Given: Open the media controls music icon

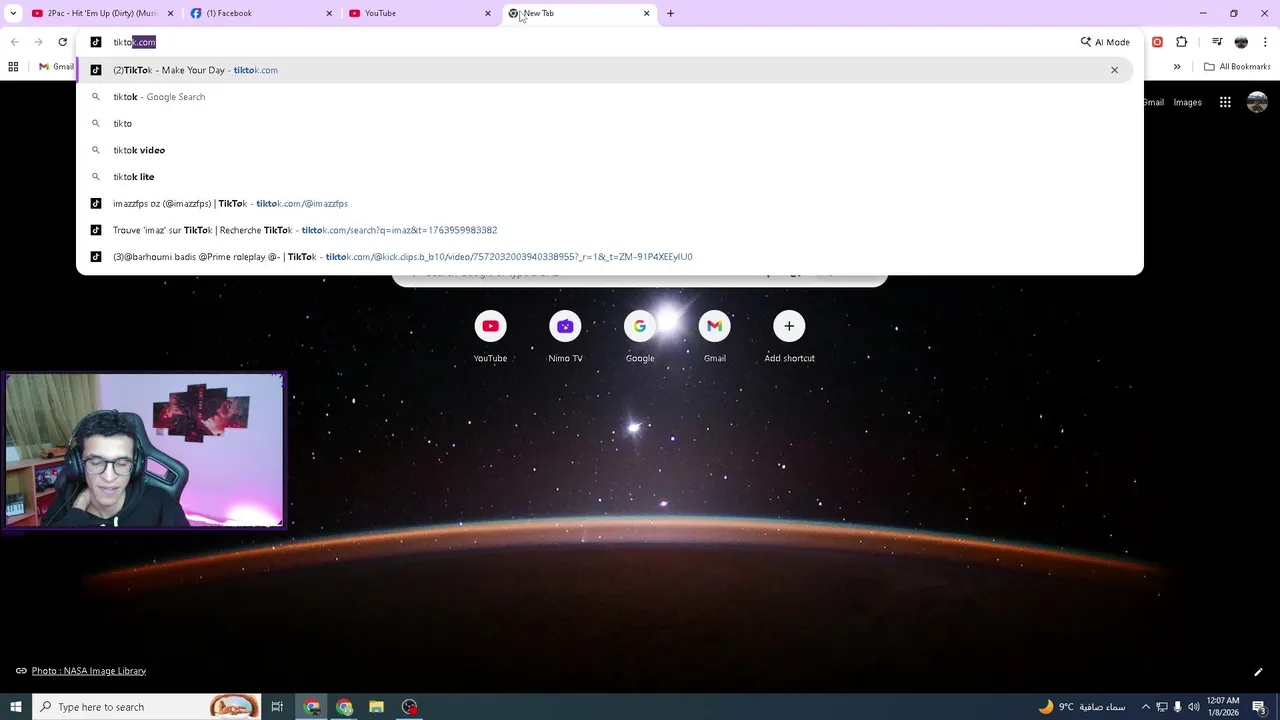Looking at the screenshot, I should (1217, 42).
